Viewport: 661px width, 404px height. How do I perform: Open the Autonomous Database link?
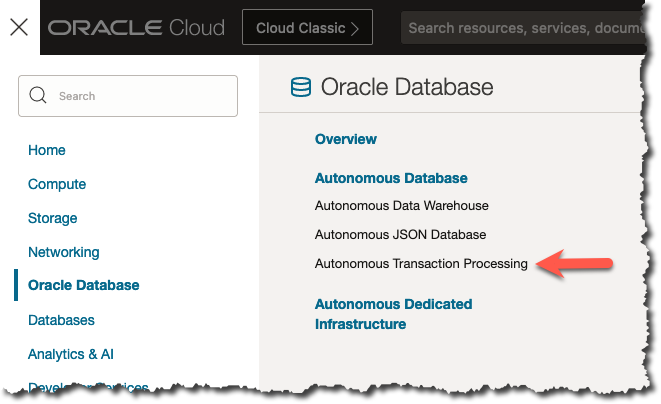coord(391,178)
